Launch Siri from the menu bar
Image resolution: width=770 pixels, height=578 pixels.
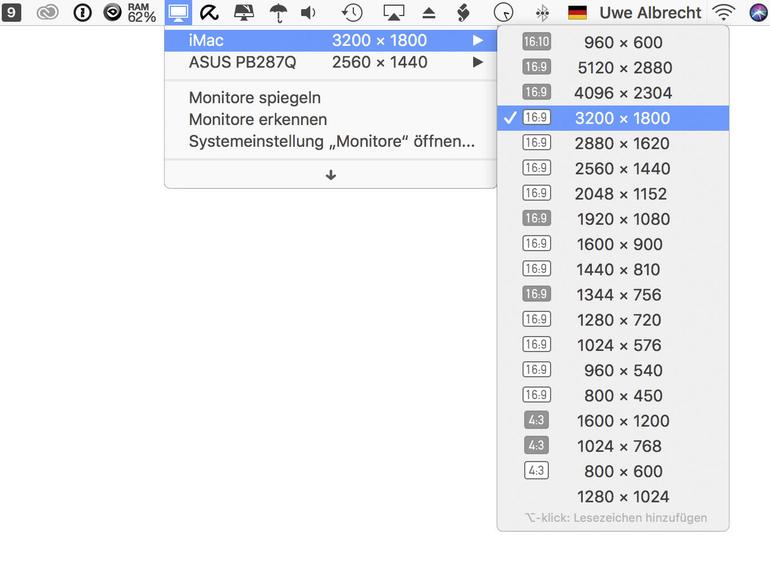[x=759, y=13]
